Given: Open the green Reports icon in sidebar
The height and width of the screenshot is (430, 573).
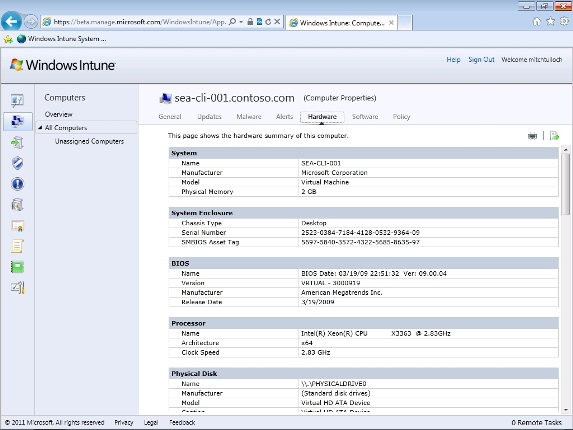Looking at the screenshot, I should pyautogui.click(x=17, y=267).
